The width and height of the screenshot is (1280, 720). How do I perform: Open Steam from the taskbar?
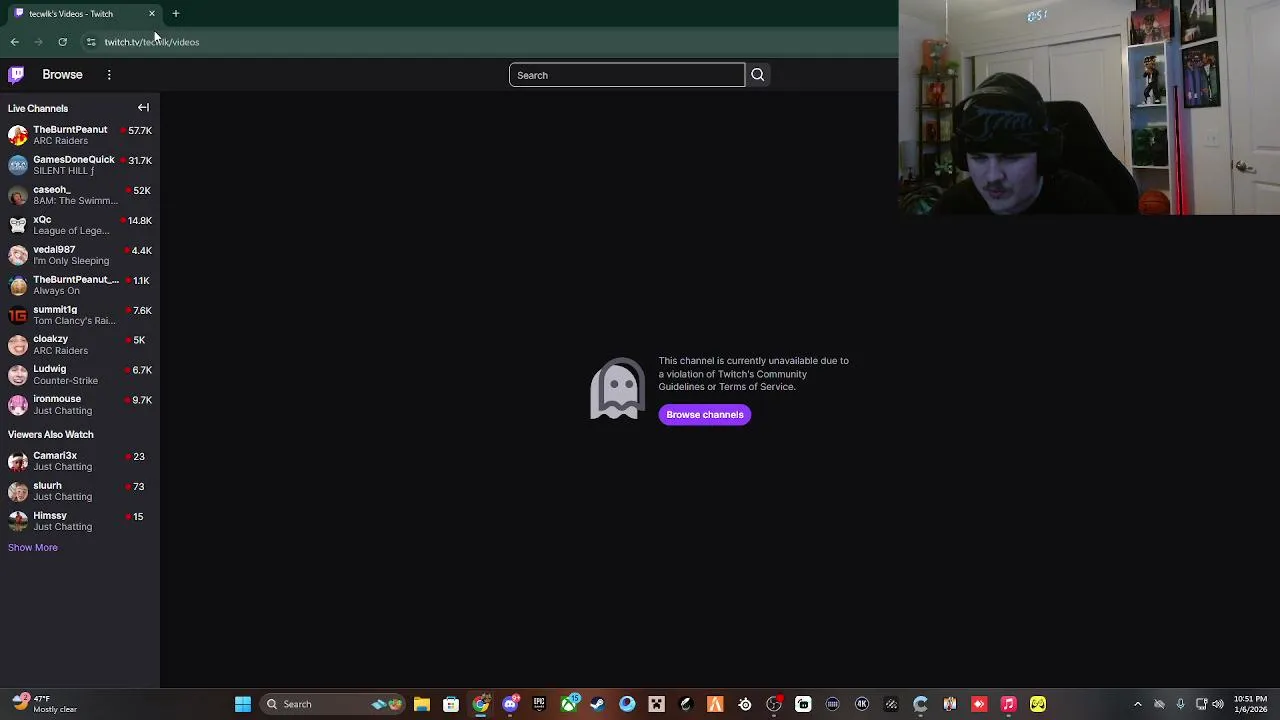[x=598, y=704]
